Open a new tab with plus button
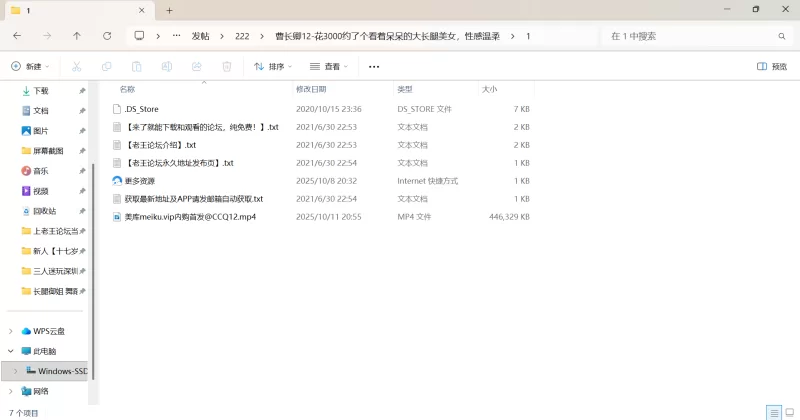Image resolution: width=800 pixels, height=420 pixels. [x=169, y=10]
